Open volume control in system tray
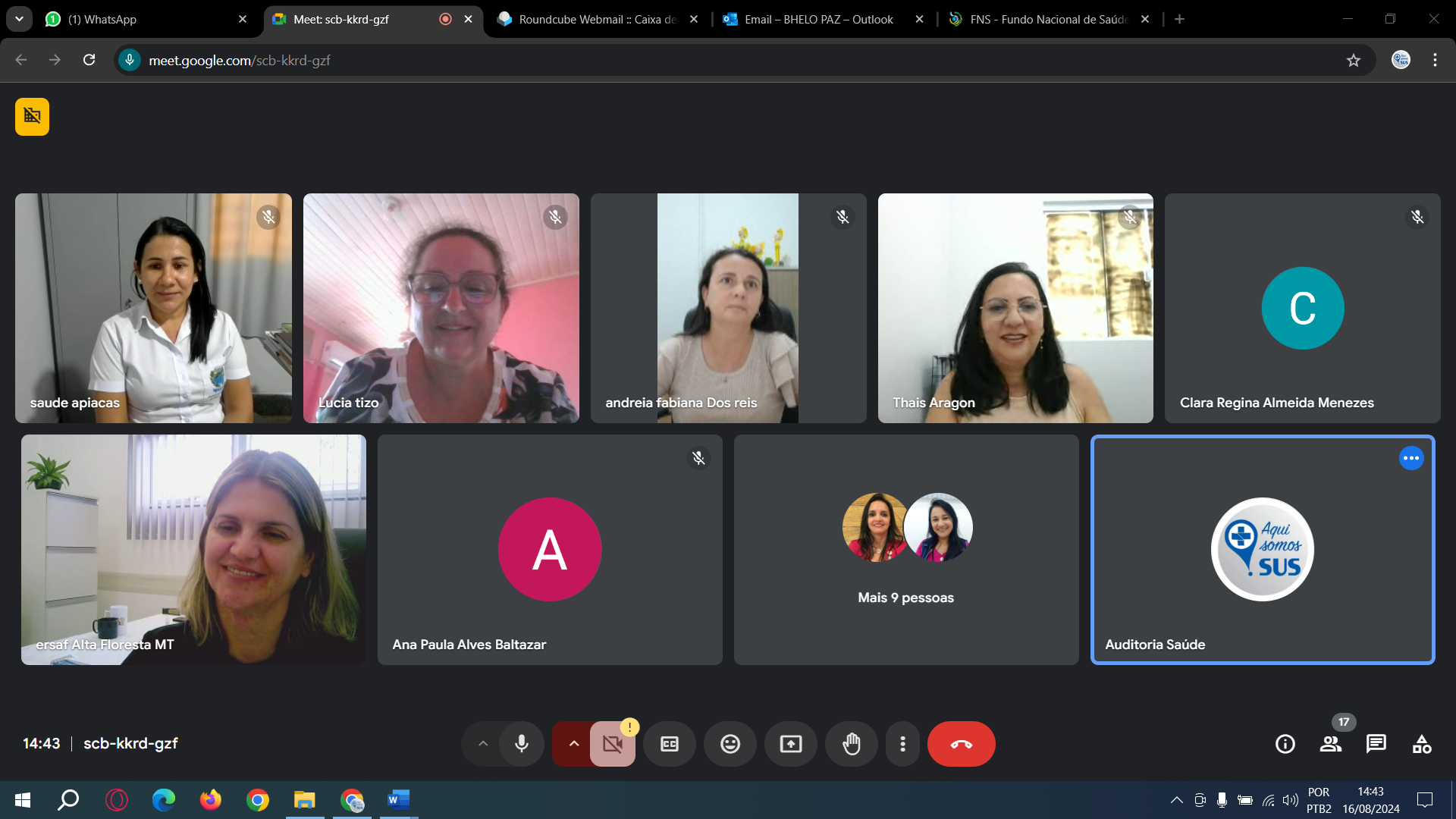Image resolution: width=1456 pixels, height=819 pixels. 1290,800
